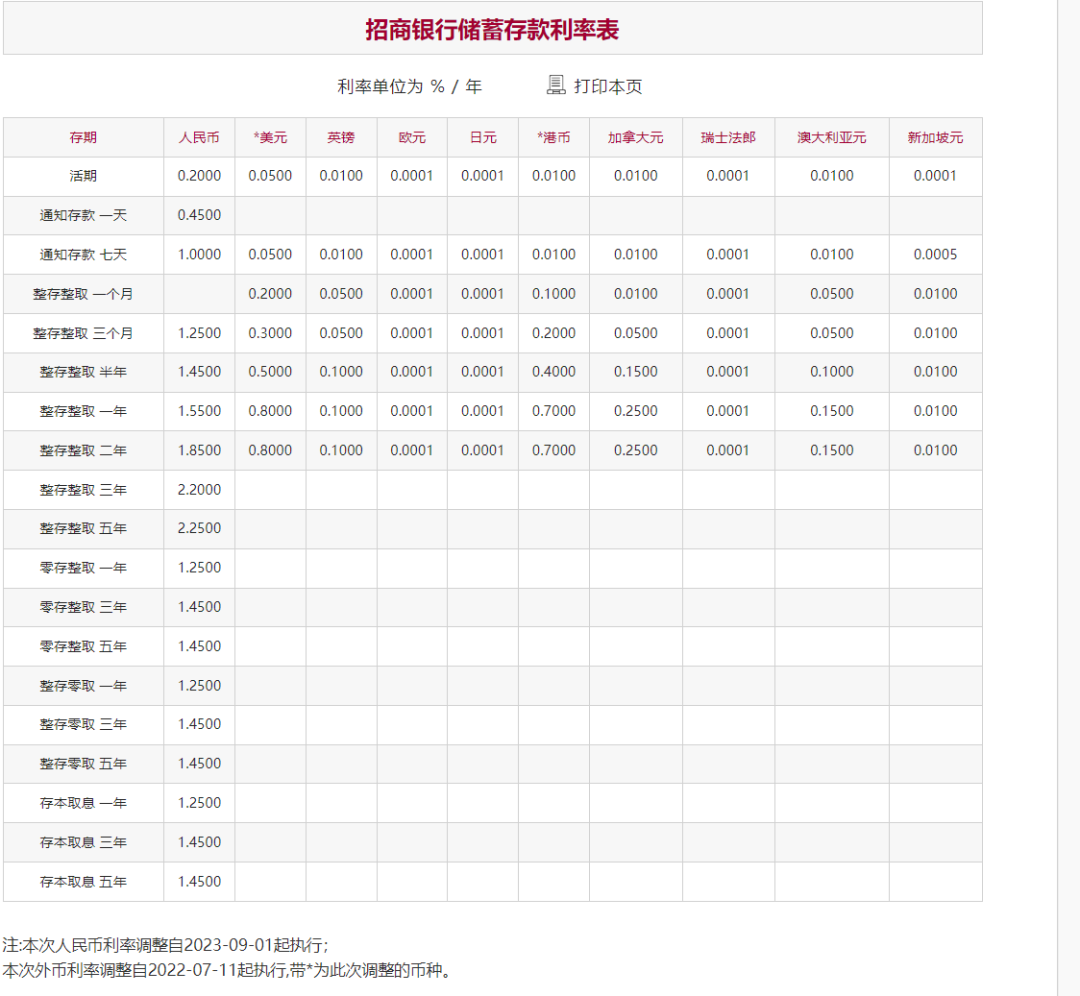1080x996 pixels.
Task: Click the printer icon beside 打印本页
Action: click(554, 86)
